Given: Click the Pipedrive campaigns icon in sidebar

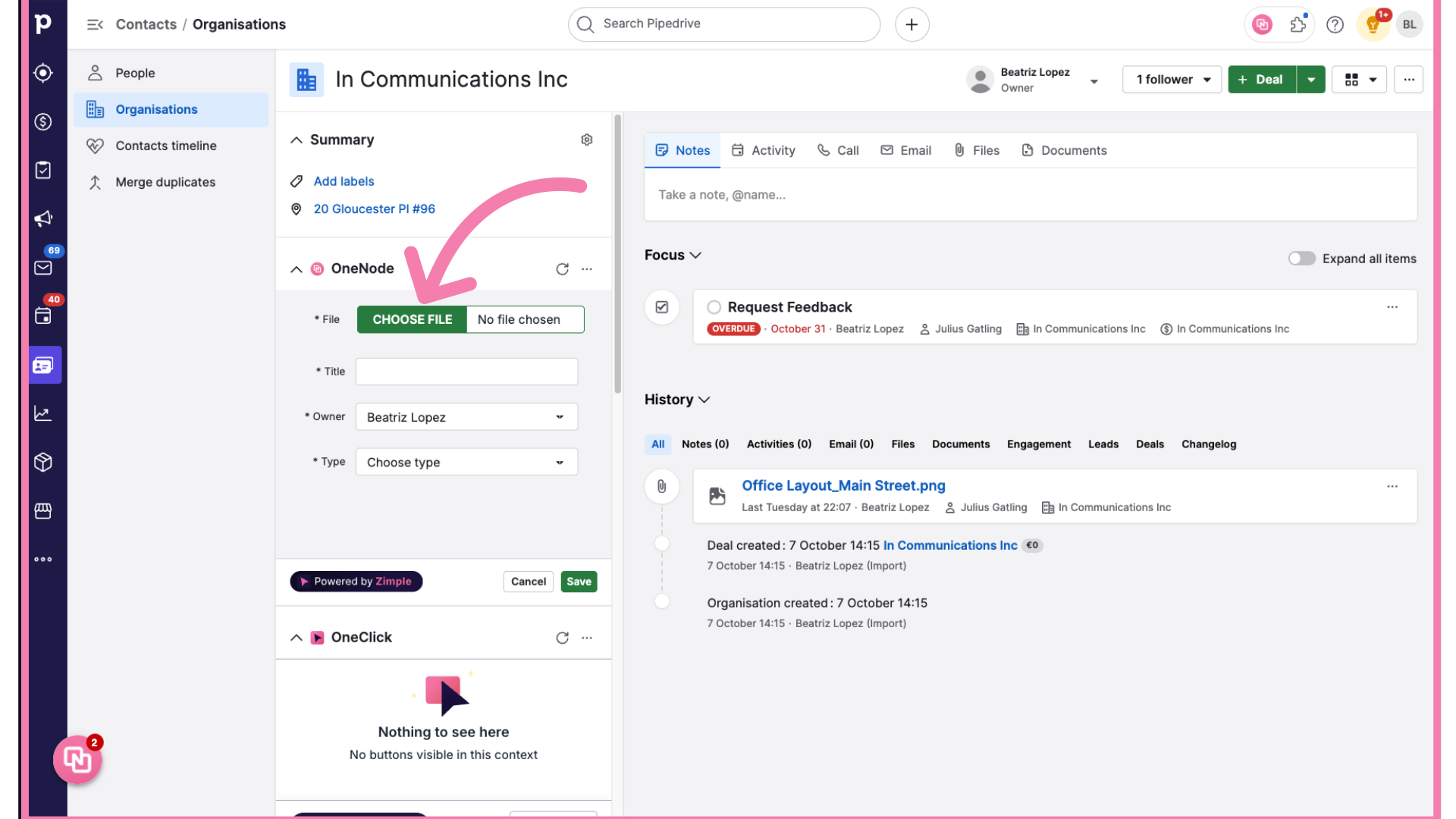Looking at the screenshot, I should pyautogui.click(x=42, y=218).
